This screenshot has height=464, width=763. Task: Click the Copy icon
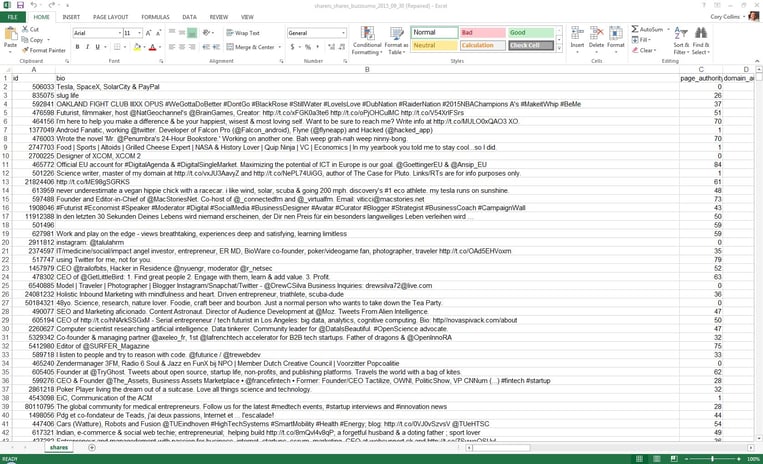pos(25,39)
